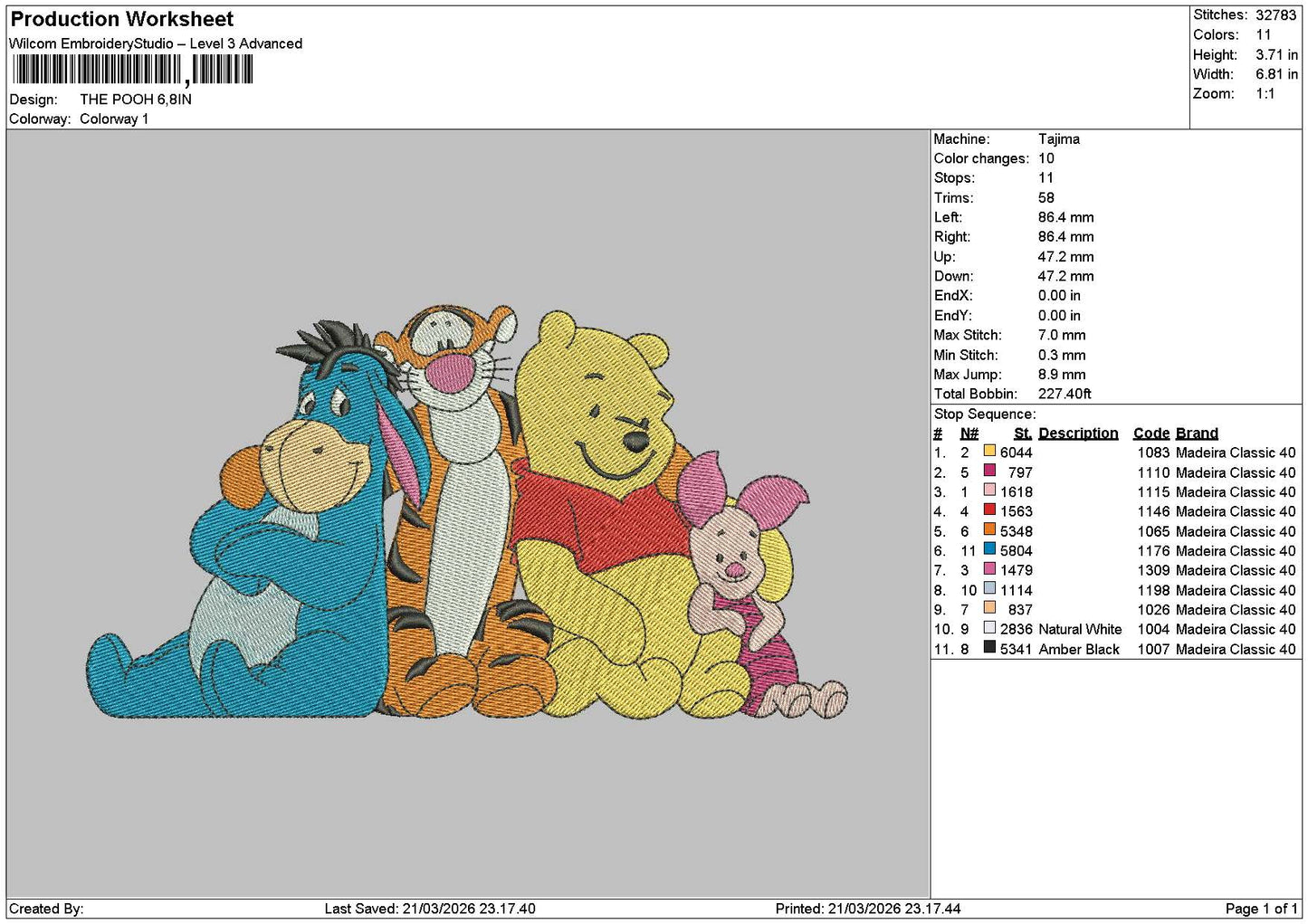Click the 'Description' column header
The width and height of the screenshot is (1308, 924).
[x=1078, y=433]
